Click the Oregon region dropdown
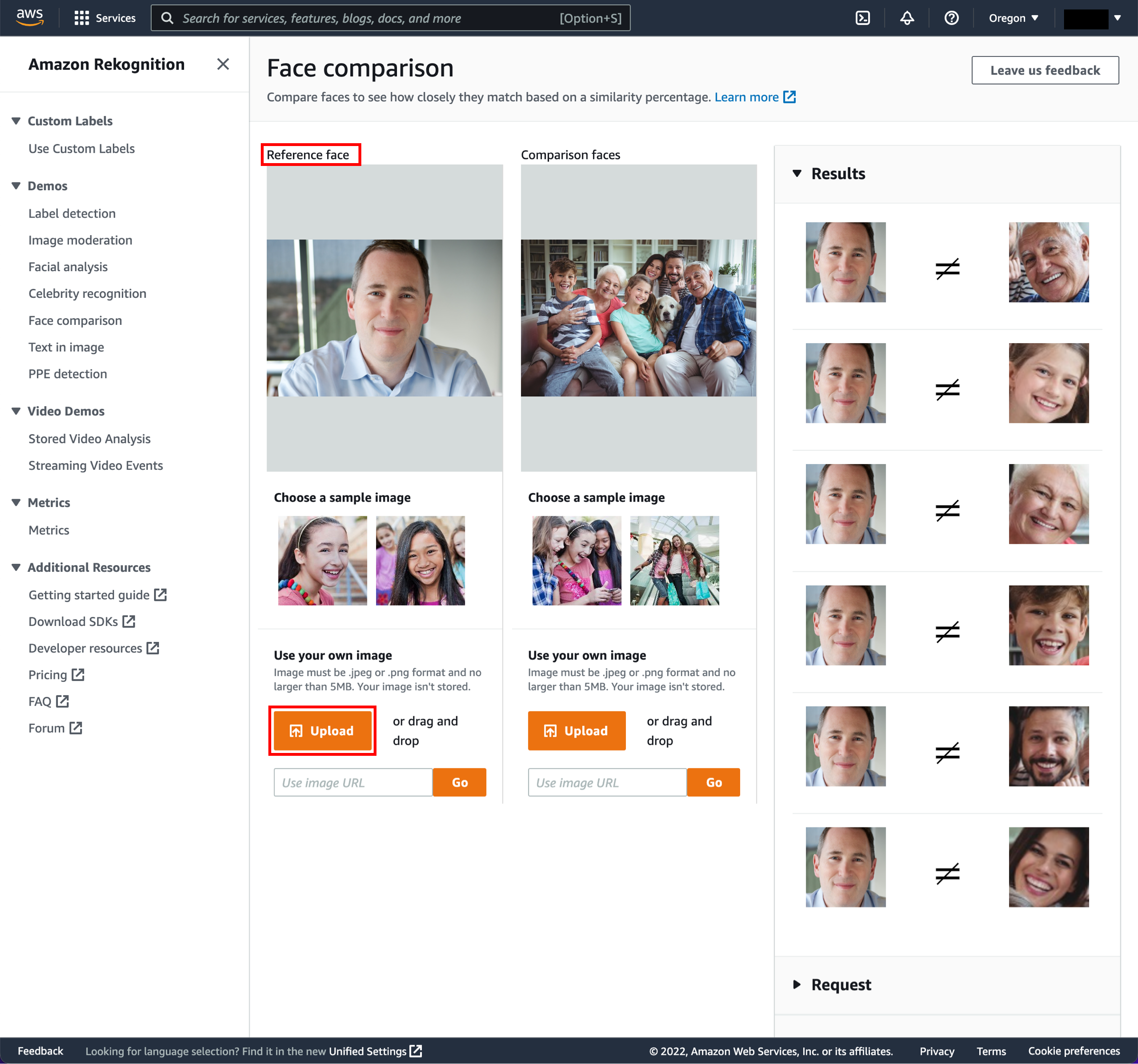Screen dimensions: 1138x1064 pos(1011,17)
